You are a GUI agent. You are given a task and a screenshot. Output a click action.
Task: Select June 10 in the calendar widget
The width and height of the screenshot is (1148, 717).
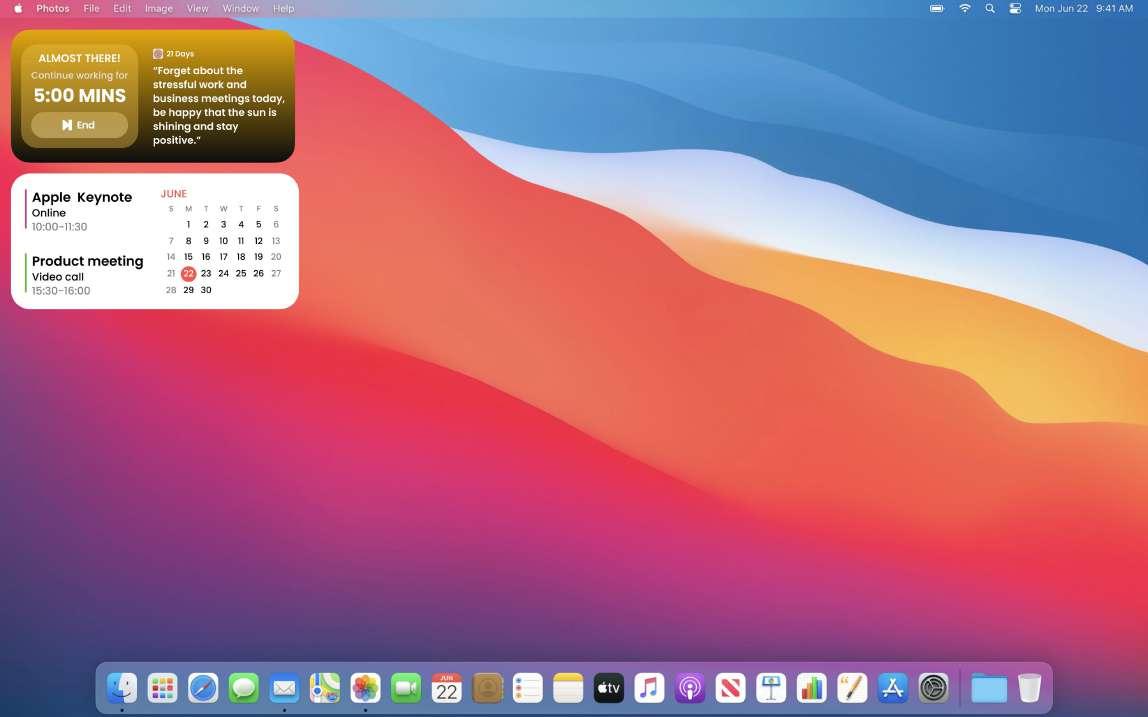(x=223, y=241)
